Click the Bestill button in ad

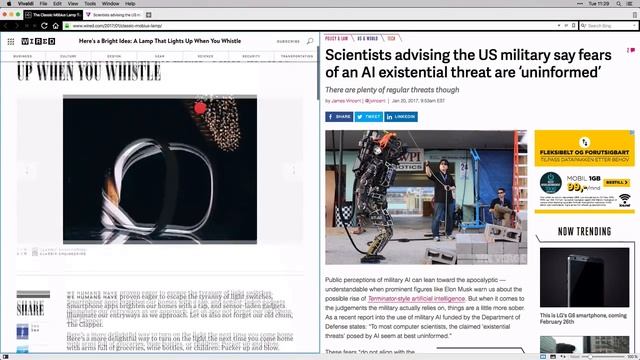[x=617, y=182]
